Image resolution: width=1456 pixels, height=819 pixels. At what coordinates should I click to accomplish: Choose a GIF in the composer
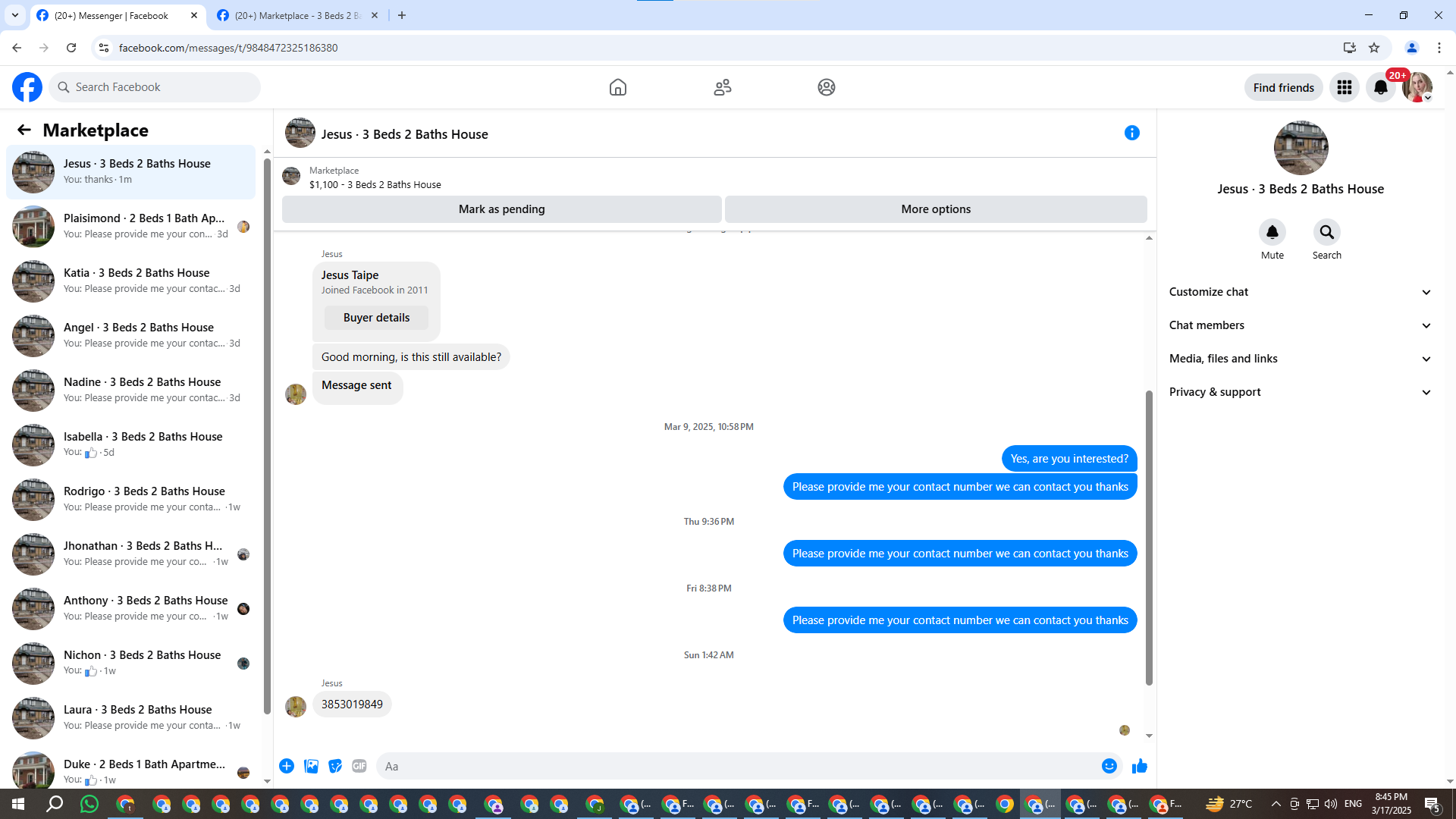[359, 766]
